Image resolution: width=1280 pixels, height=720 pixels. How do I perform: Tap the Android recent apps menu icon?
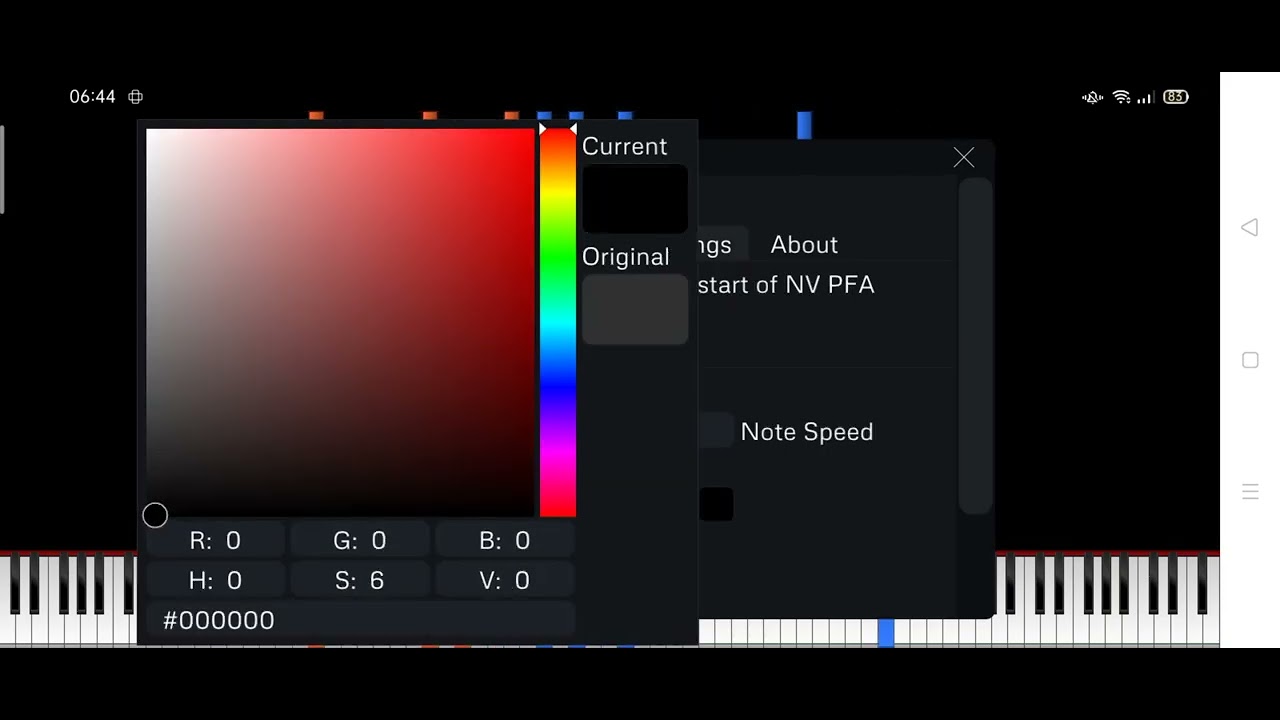click(x=1250, y=491)
